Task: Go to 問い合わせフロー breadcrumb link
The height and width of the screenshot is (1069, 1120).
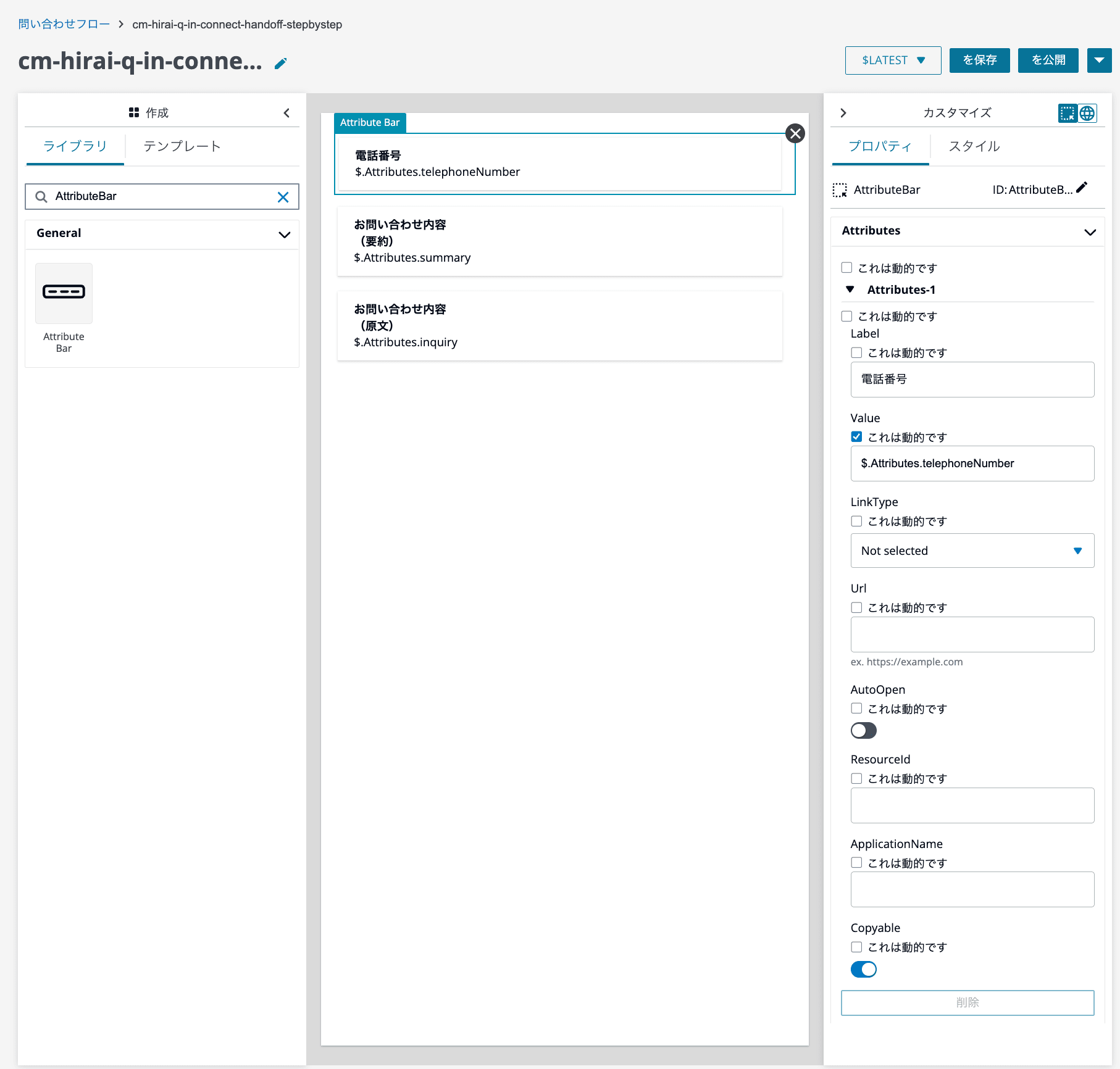Action: (x=64, y=24)
